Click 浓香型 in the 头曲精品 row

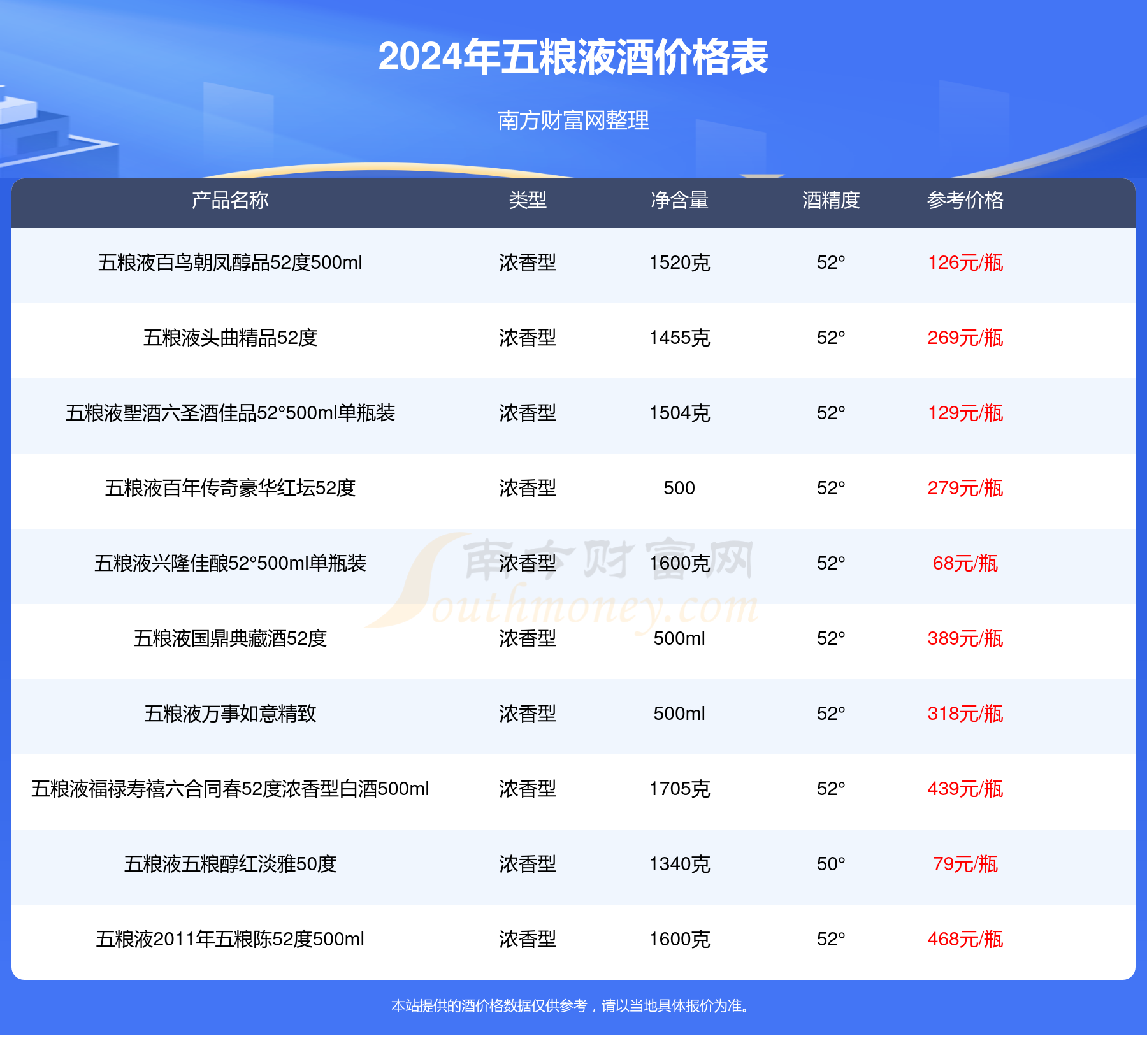(x=528, y=338)
